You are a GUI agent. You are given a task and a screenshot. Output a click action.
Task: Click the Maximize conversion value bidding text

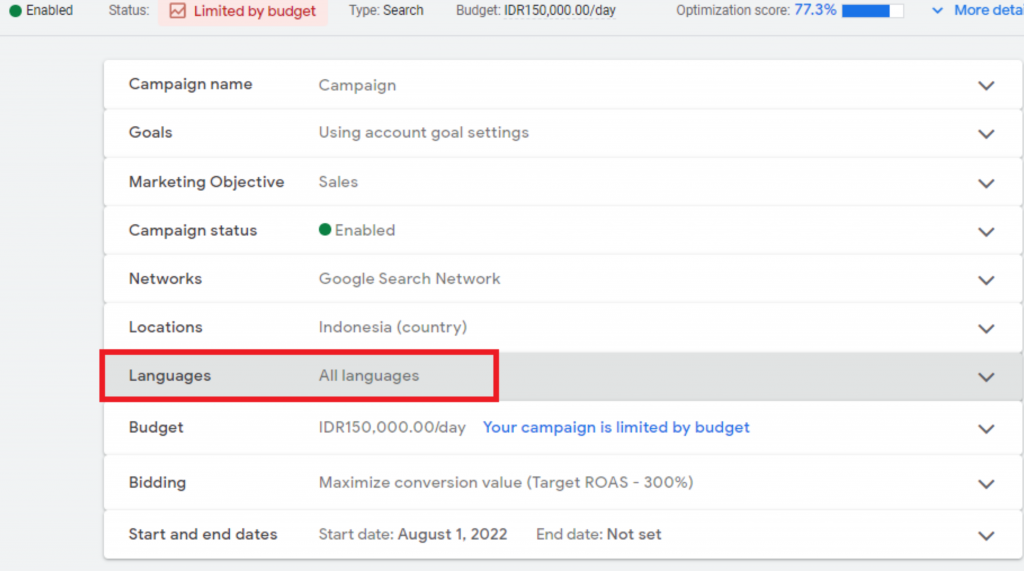[505, 483]
